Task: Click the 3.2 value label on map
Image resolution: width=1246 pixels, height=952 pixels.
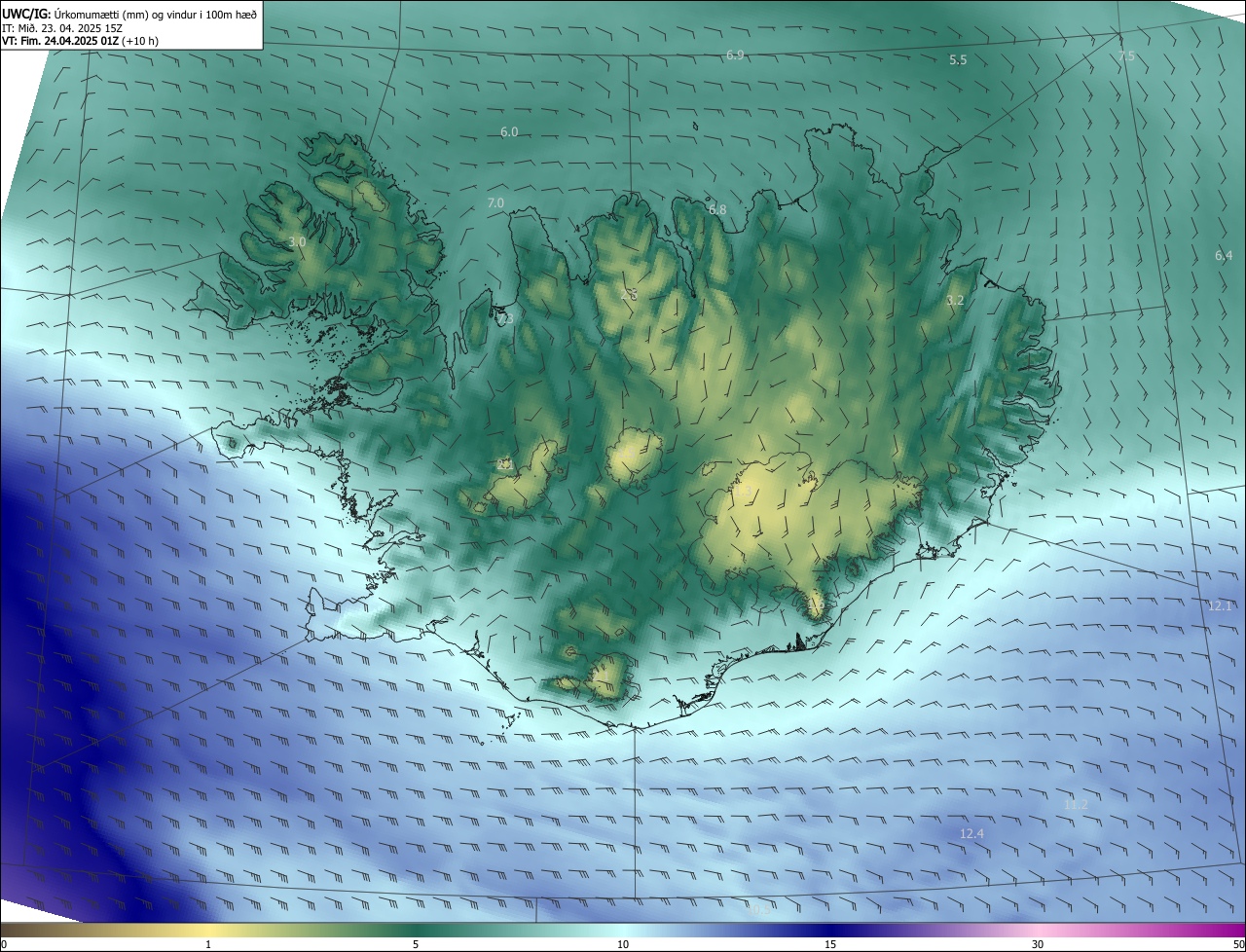Action: tap(955, 301)
